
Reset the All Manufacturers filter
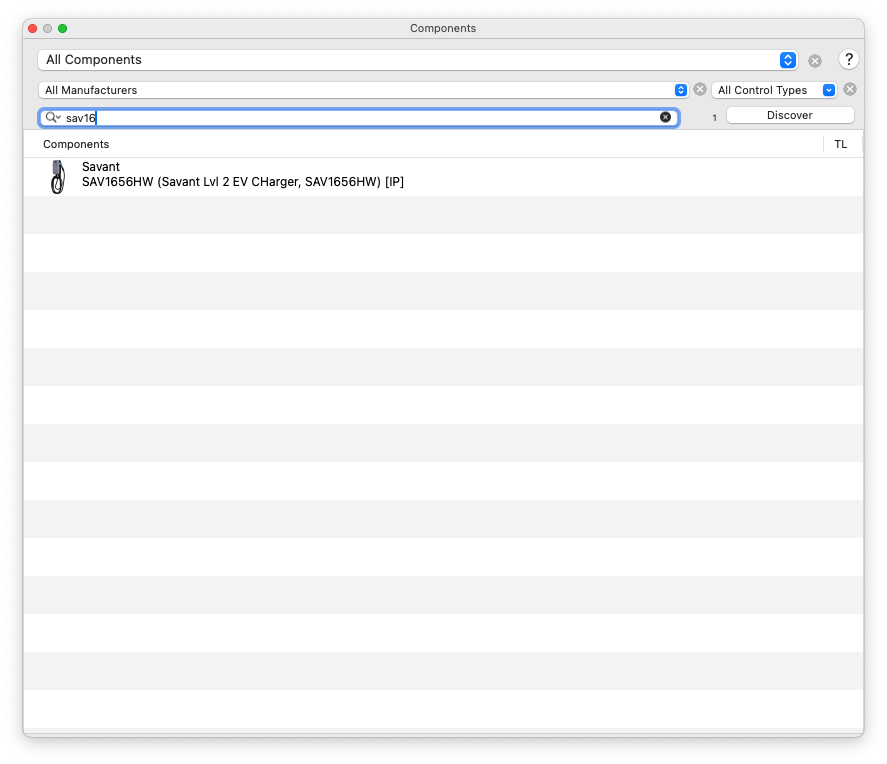pyautogui.click(x=700, y=89)
